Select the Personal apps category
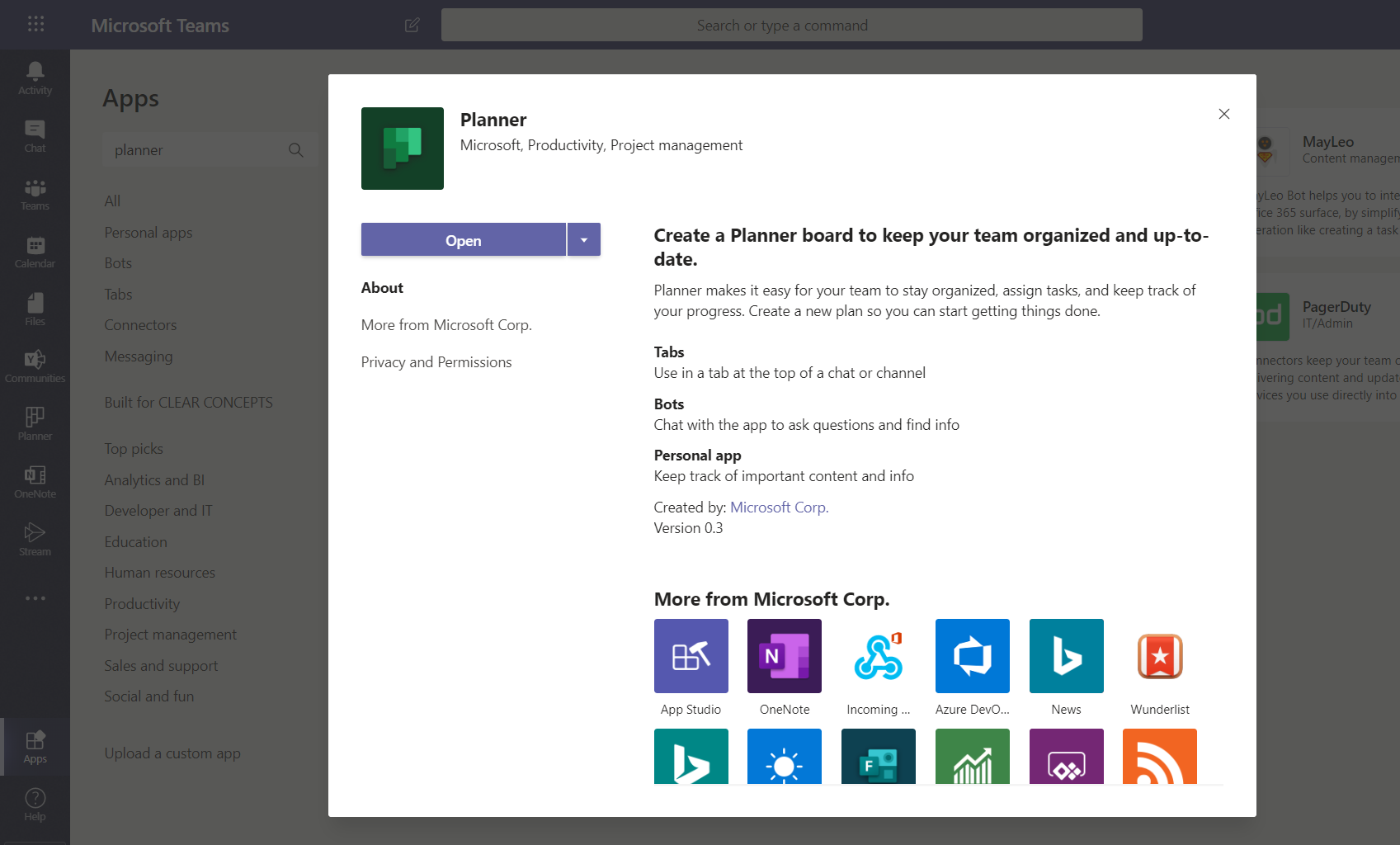Viewport: 1400px width, 845px height. [148, 233]
